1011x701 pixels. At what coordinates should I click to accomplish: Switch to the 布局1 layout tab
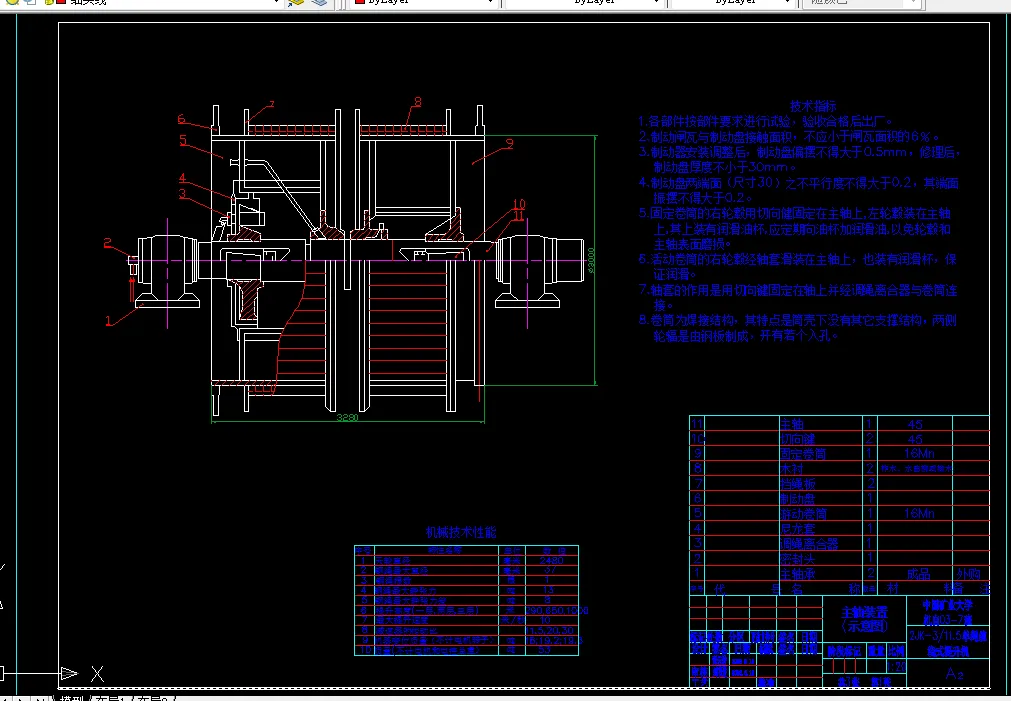(110, 698)
